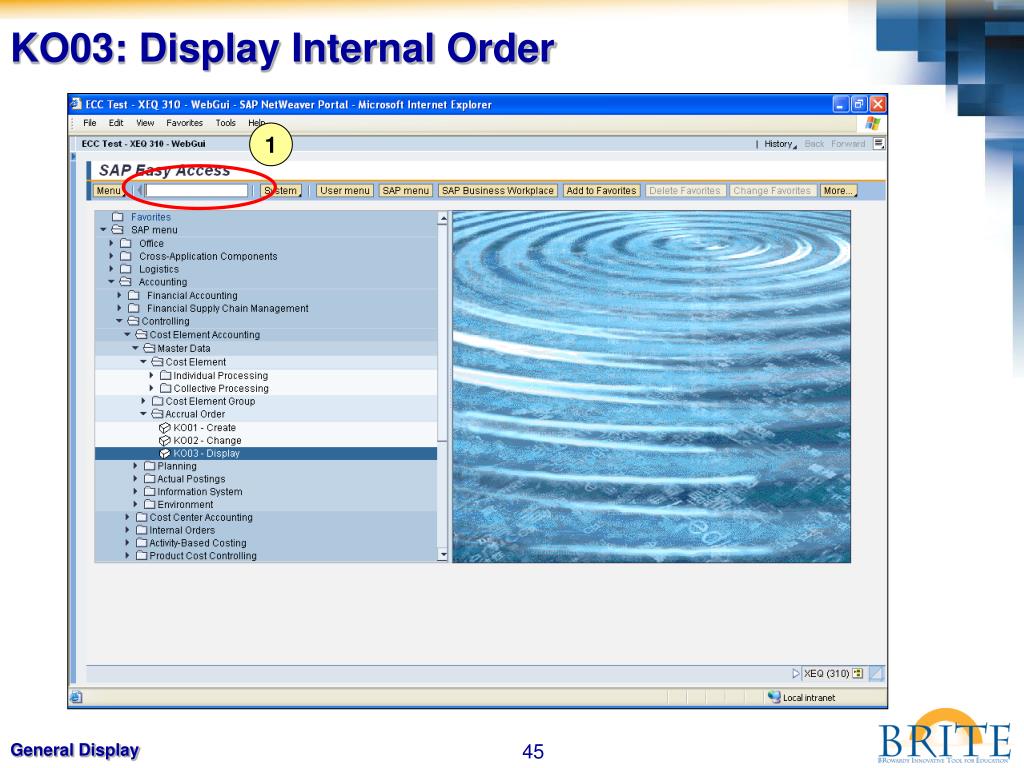Click the tree scrollbar up arrow
Image resolution: width=1024 pixels, height=768 pixels.
pos(443,218)
